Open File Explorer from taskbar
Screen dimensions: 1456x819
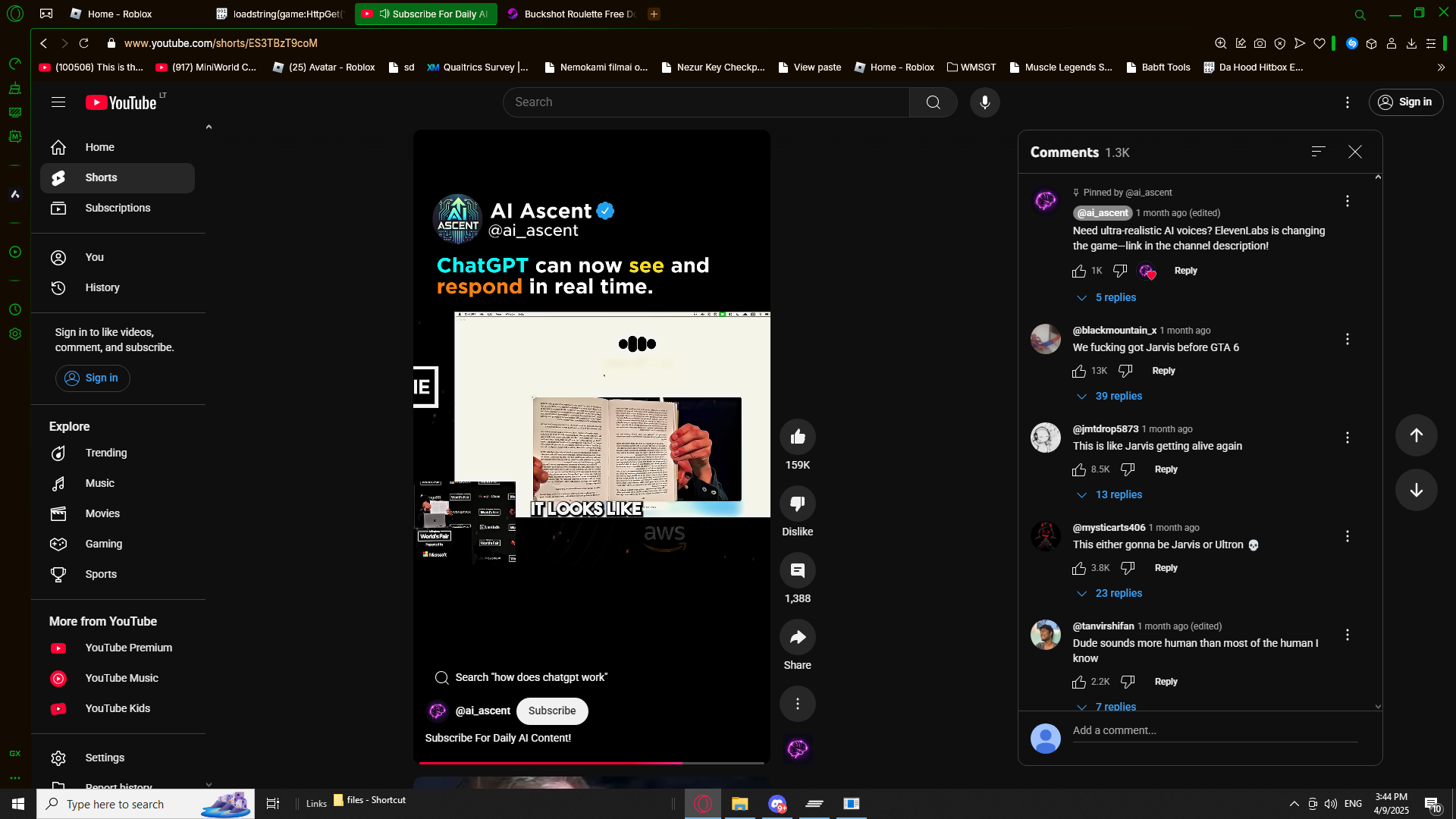click(739, 804)
